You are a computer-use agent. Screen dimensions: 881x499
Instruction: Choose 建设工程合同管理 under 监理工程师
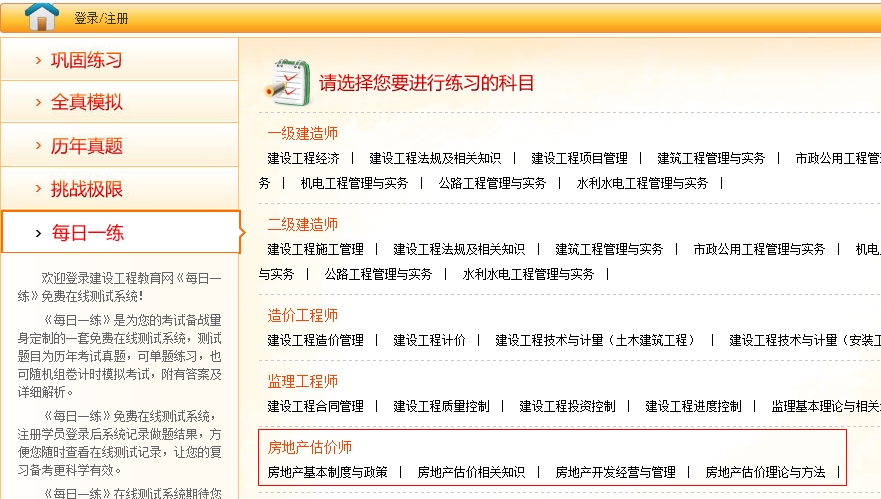[x=315, y=406]
